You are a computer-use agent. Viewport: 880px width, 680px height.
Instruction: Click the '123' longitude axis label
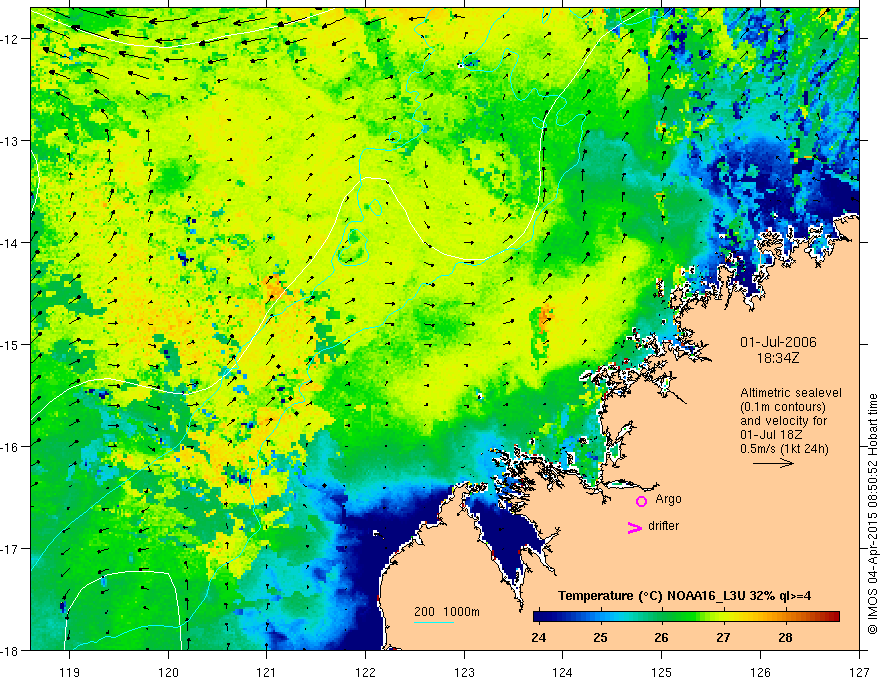(464, 672)
